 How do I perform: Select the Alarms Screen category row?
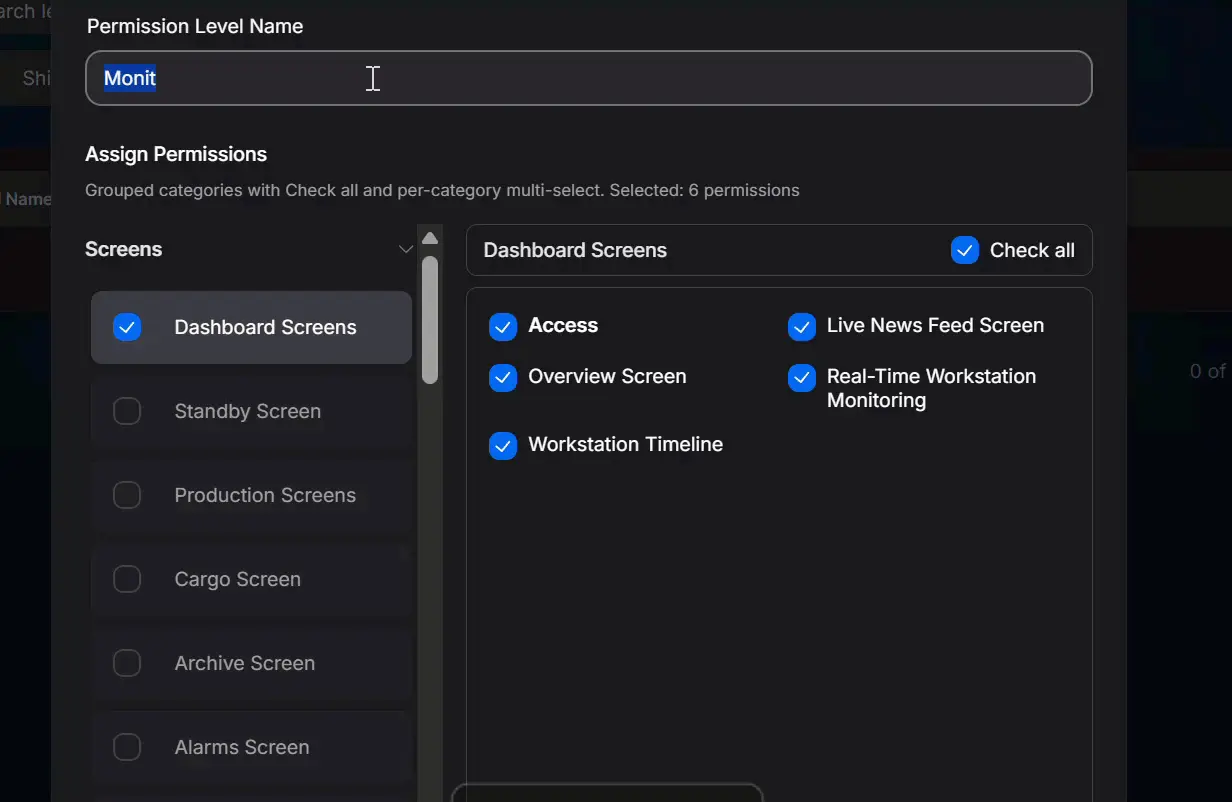click(251, 747)
